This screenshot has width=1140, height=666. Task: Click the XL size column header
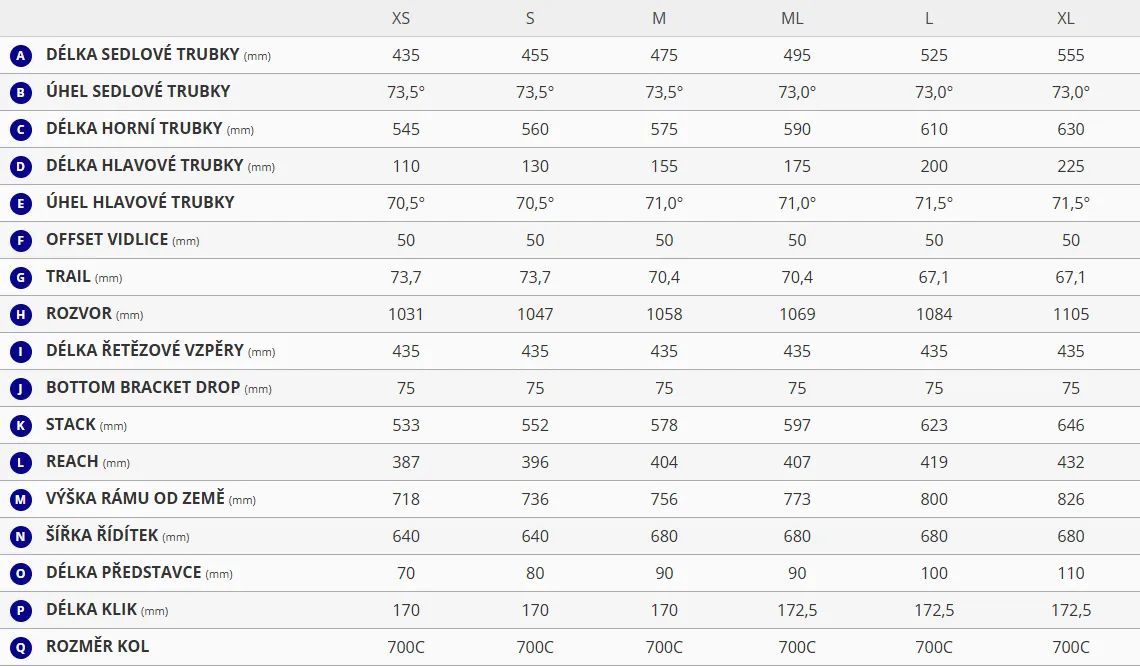point(1066,19)
